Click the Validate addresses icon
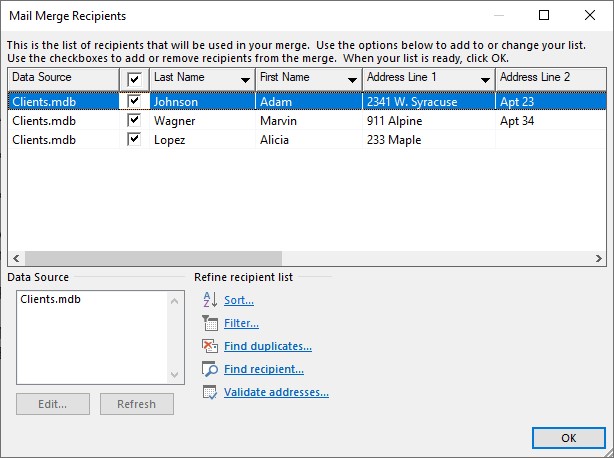The width and height of the screenshot is (614, 458). point(210,392)
